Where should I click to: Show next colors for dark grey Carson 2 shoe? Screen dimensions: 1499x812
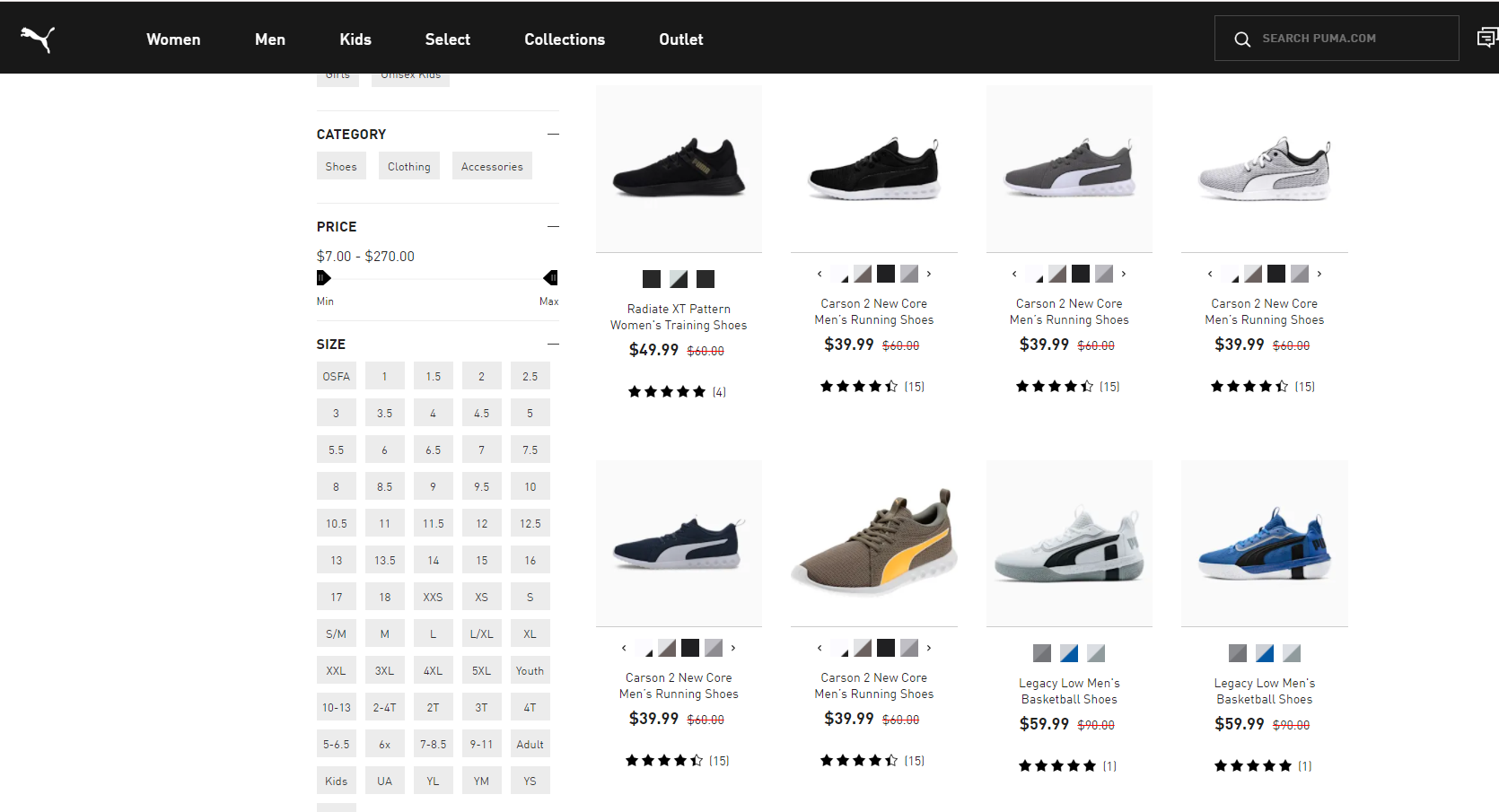(1124, 274)
